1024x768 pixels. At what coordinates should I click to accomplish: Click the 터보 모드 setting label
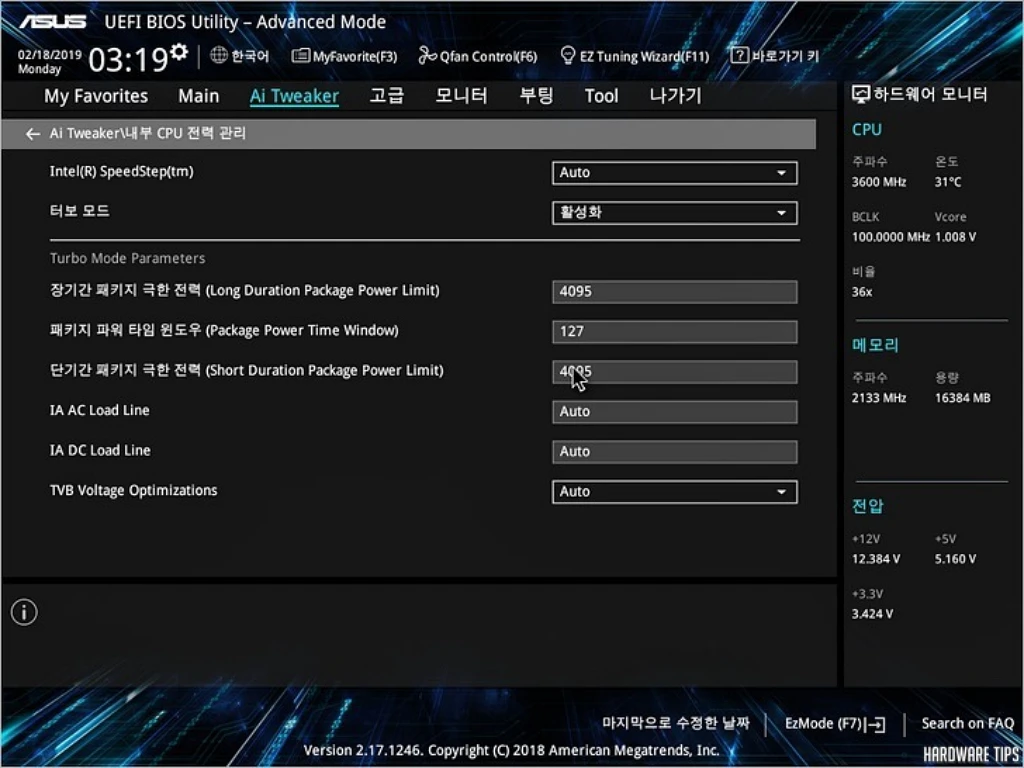pos(80,212)
